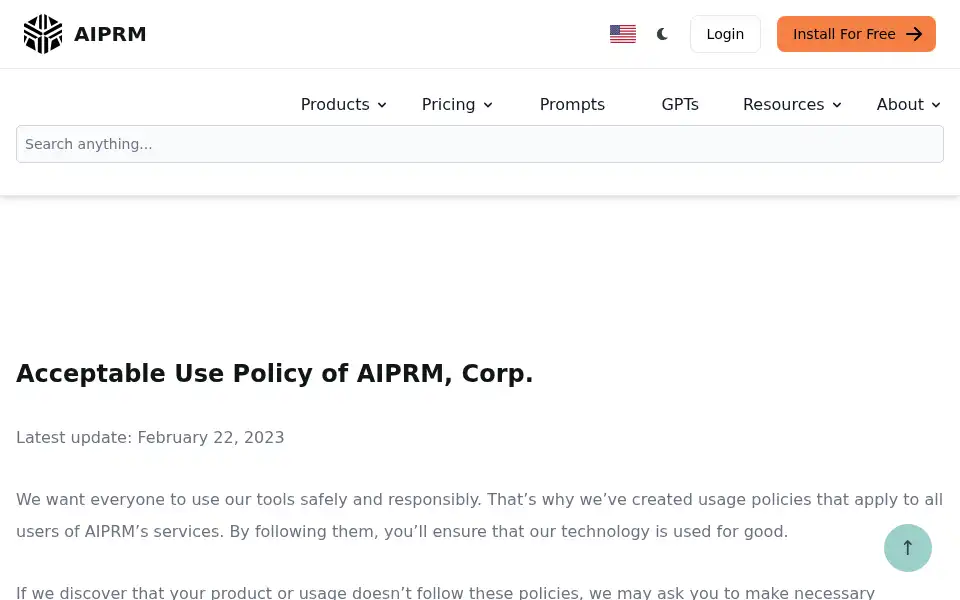Click the AIPRM brand name text
This screenshot has height=600, width=960.
(x=110, y=34)
